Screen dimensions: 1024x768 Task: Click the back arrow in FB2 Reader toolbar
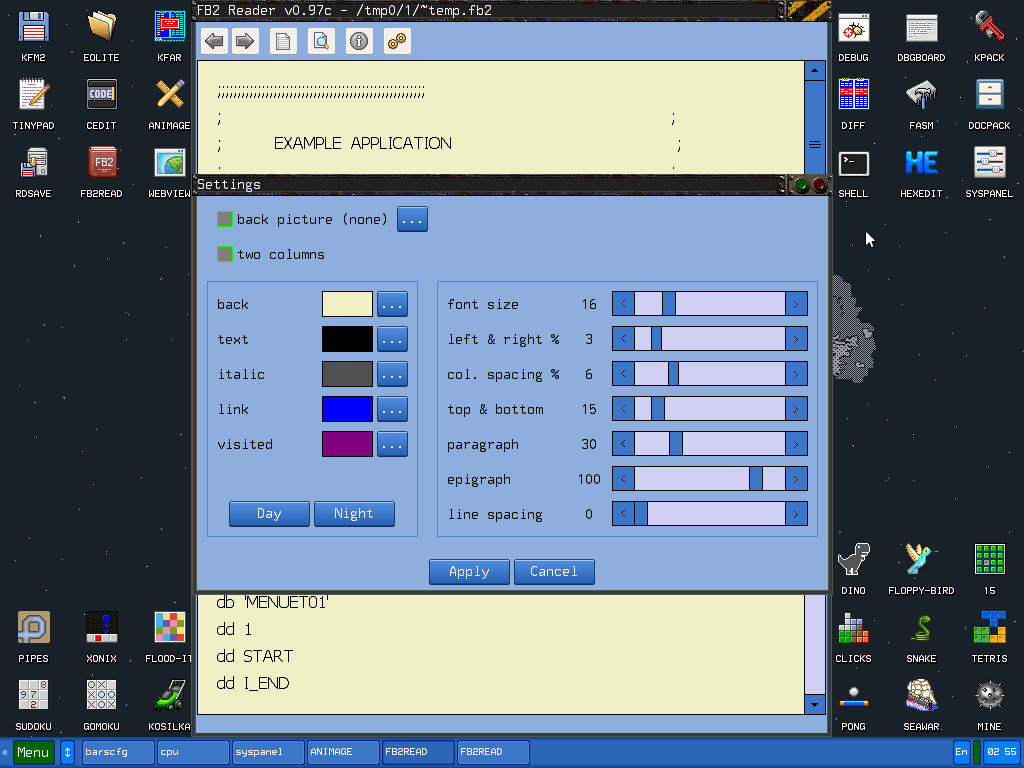[x=213, y=41]
